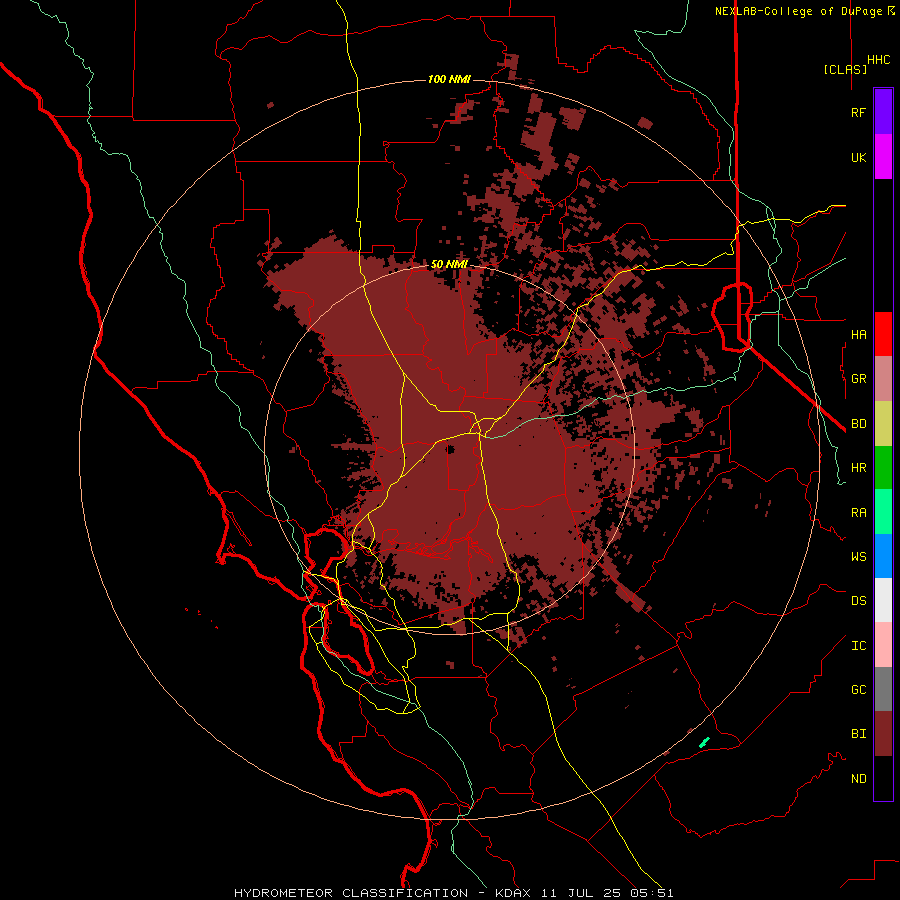Click the RA light-green legend swatch
This screenshot has width=900, height=900.
pyautogui.click(x=883, y=512)
